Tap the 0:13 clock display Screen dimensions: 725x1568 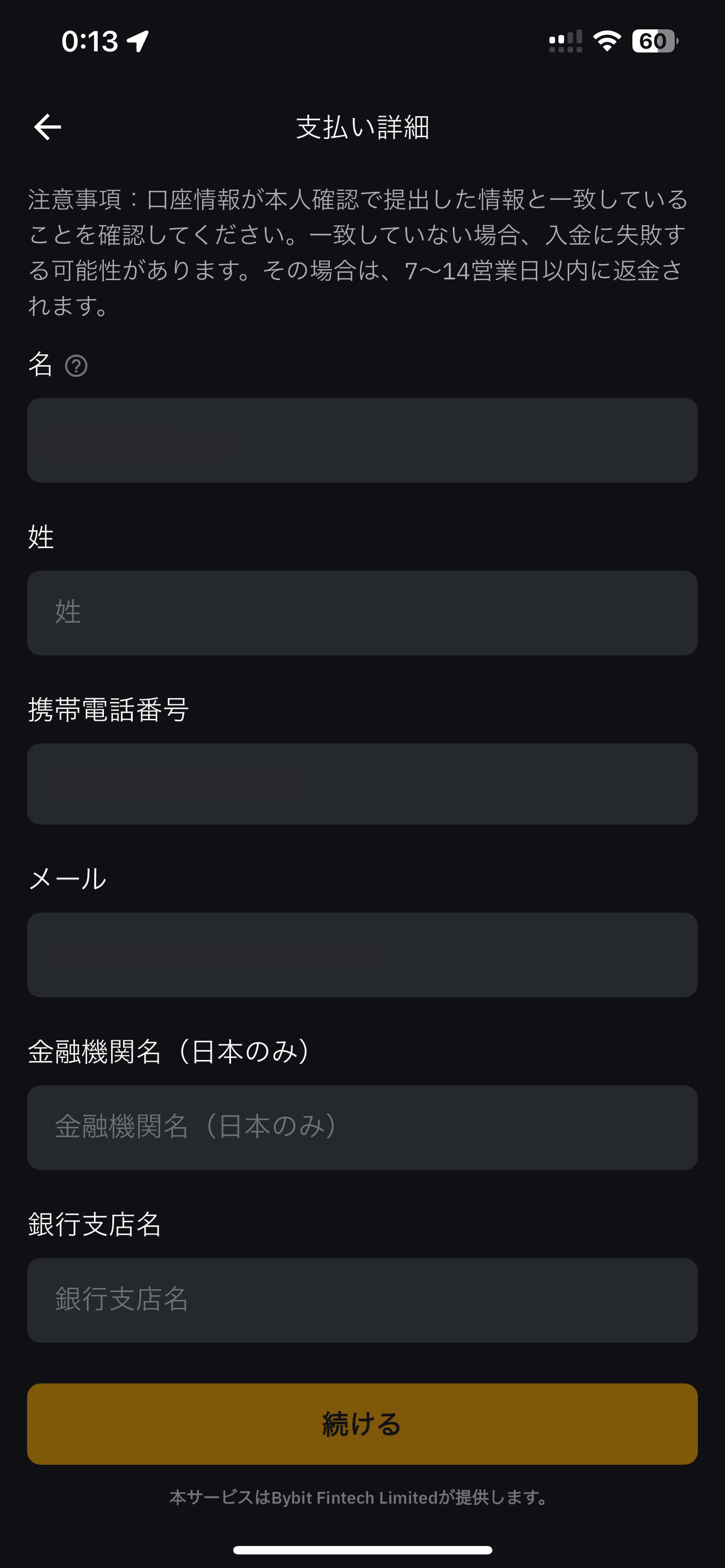click(x=89, y=41)
